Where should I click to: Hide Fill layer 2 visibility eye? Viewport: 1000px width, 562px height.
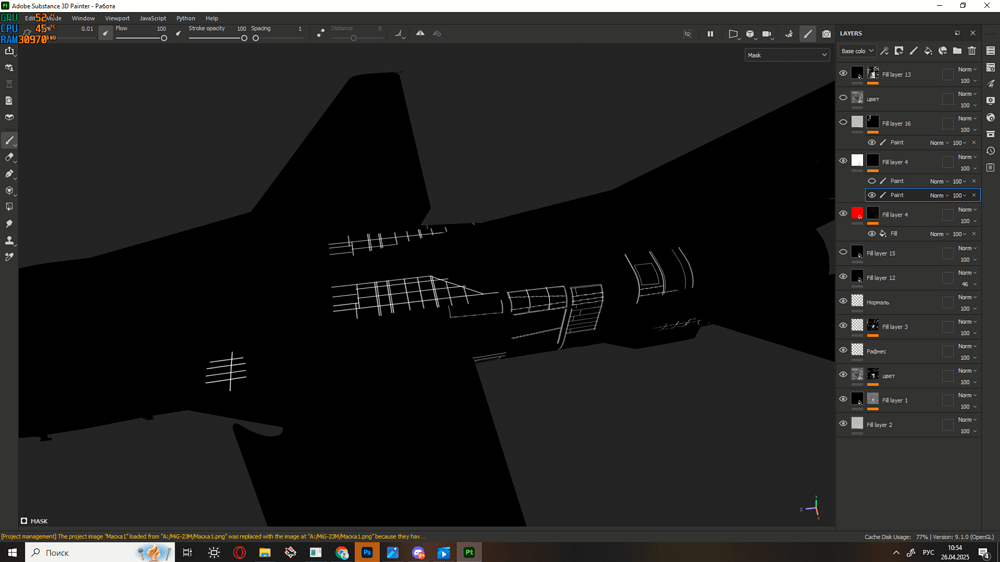point(843,424)
